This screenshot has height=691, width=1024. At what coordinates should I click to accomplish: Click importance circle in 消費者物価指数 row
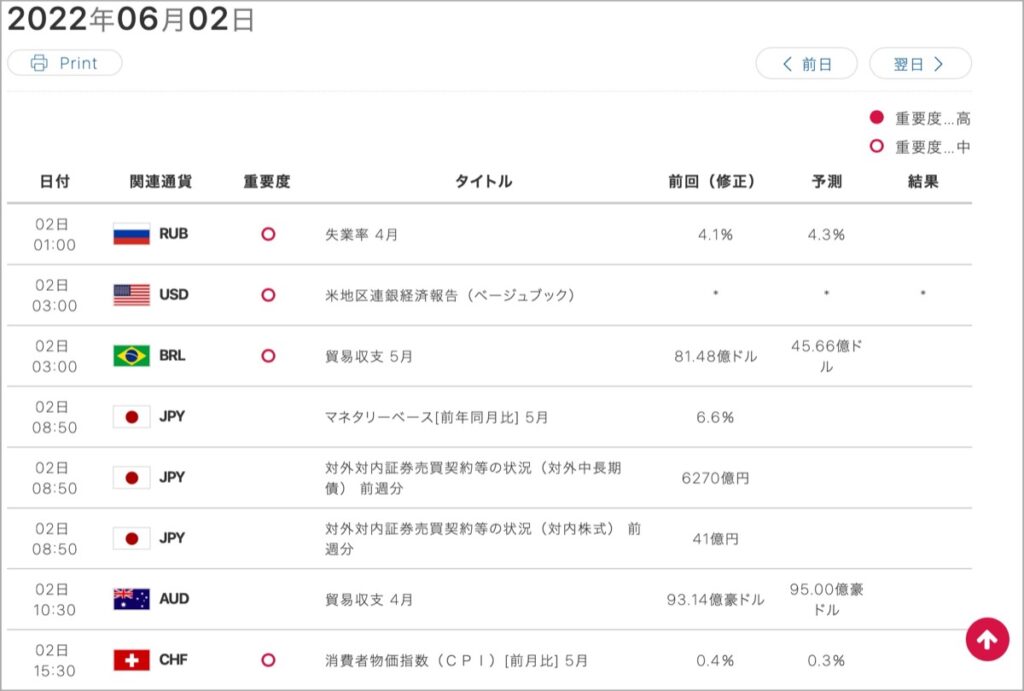click(268, 660)
